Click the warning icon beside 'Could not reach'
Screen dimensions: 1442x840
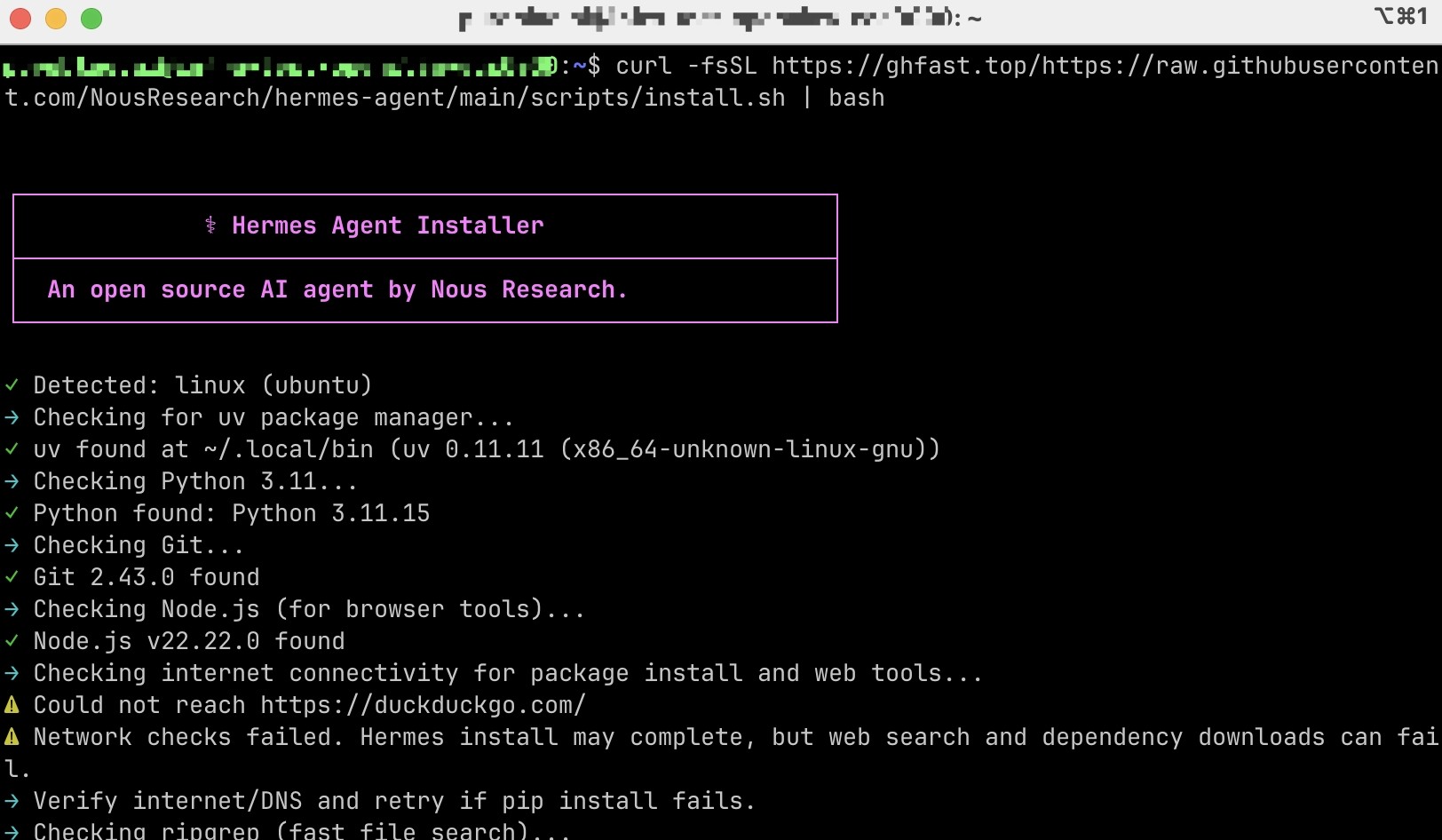coord(12,705)
